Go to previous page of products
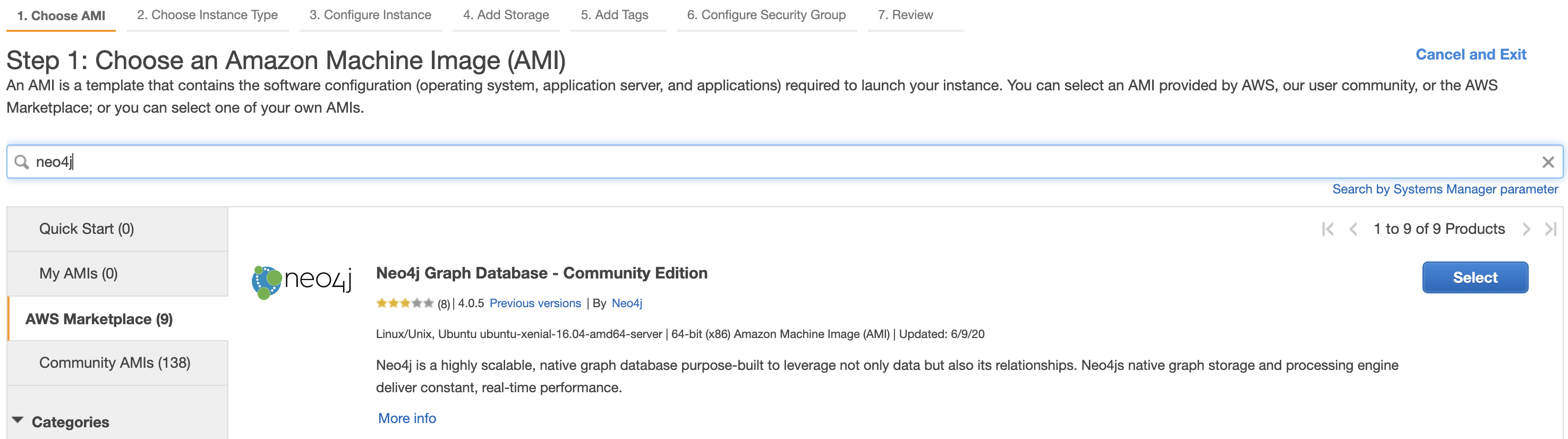 click(1353, 229)
